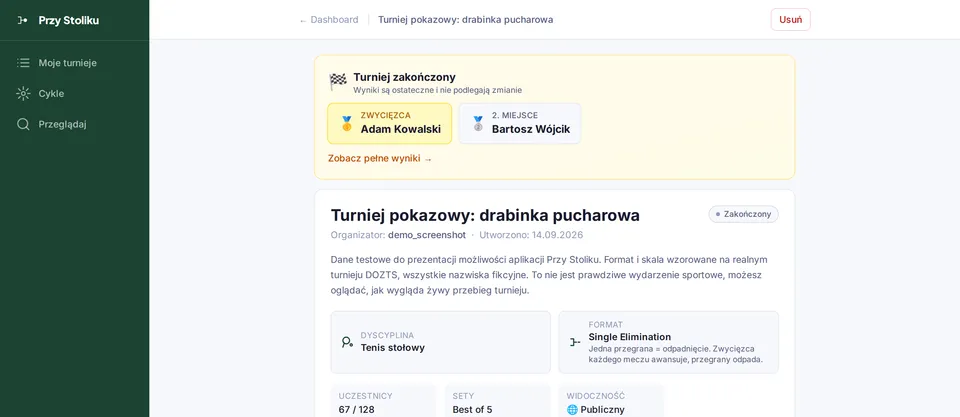Image resolution: width=960 pixels, height=417 pixels.
Task: Click the main heading Turniej pokazowy: drabinka pucharowa
Action: (x=485, y=216)
